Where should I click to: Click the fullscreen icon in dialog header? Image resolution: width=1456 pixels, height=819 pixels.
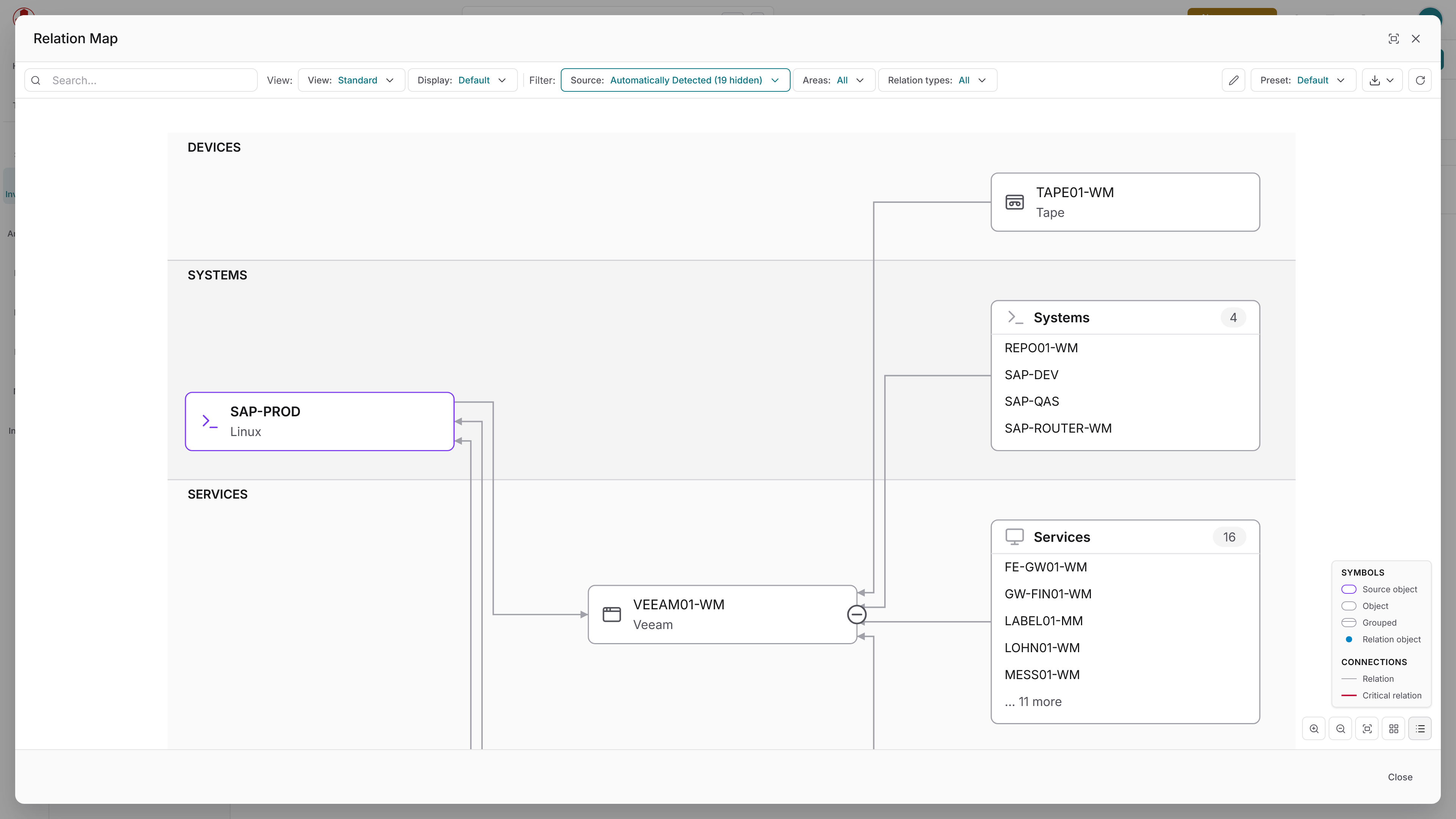1393,38
